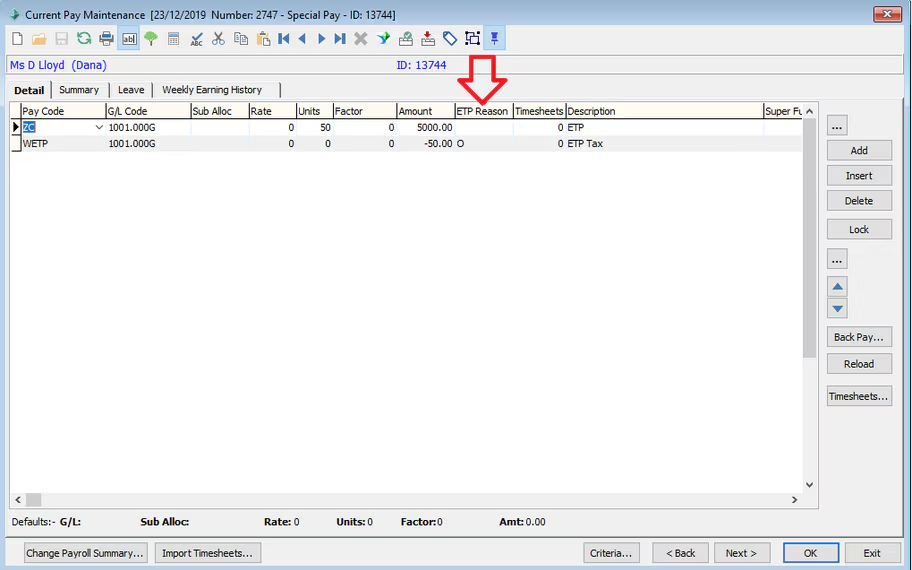This screenshot has width=912, height=570.
Task: Click the resize frame toolbar icon
Action: pos(472,39)
